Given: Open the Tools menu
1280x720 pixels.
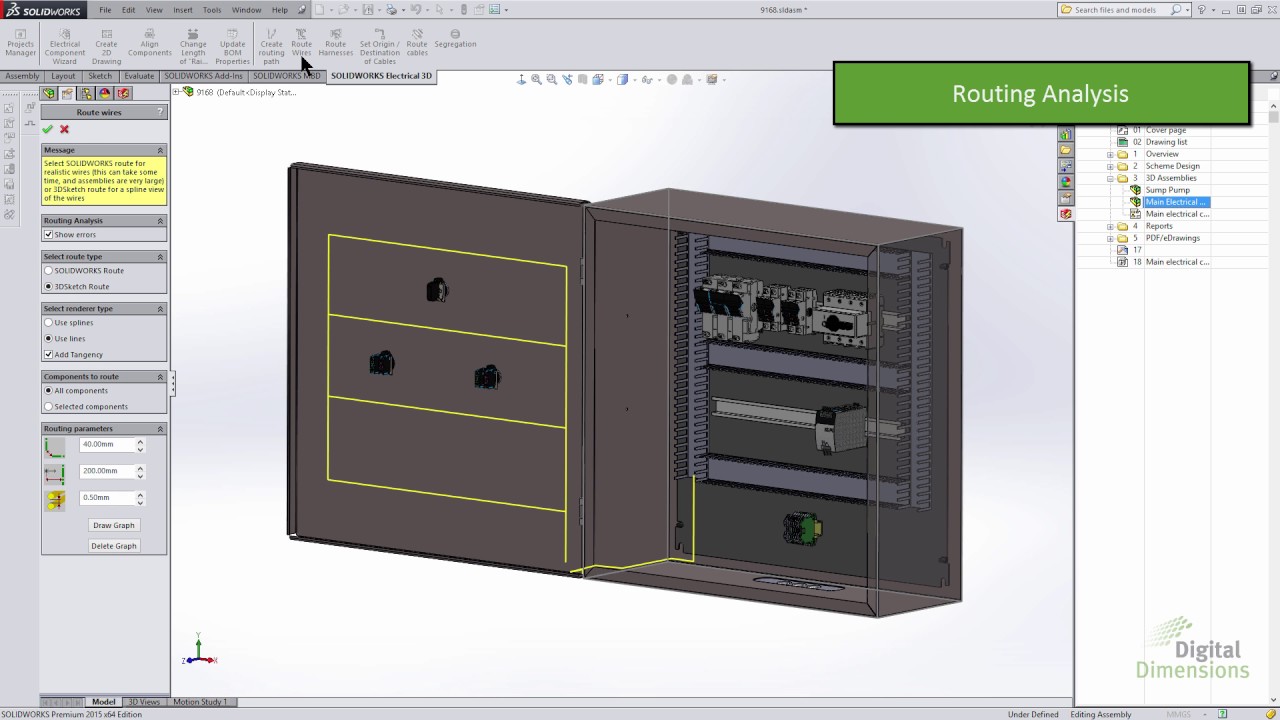Looking at the screenshot, I should click(x=212, y=10).
